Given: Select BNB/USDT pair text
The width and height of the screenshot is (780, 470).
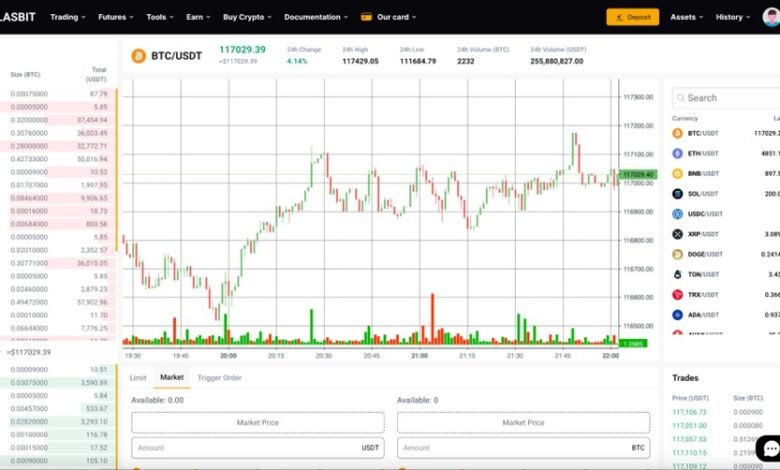Looking at the screenshot, I should pos(703,174).
